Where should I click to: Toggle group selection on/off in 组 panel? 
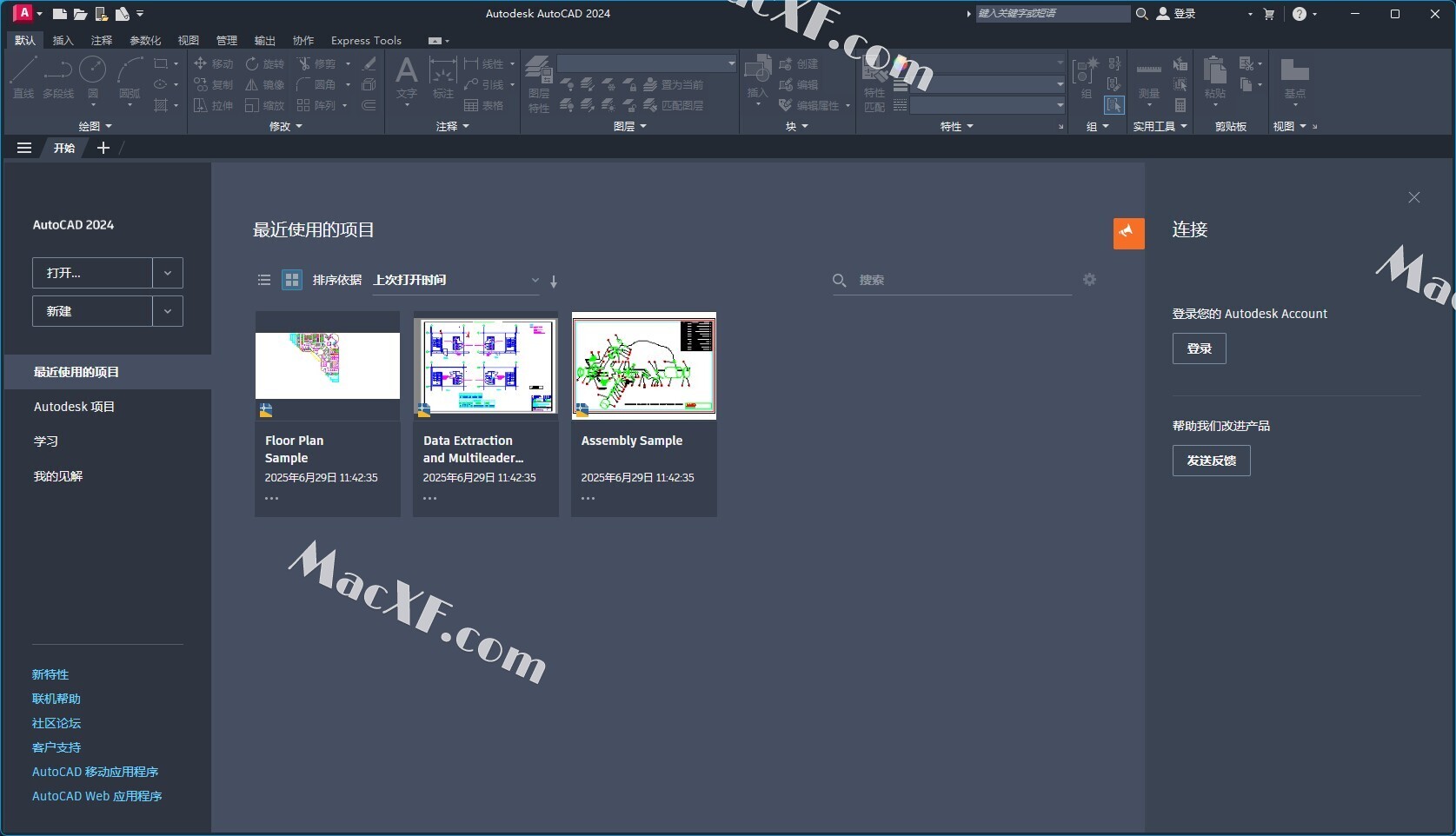pos(1114,105)
